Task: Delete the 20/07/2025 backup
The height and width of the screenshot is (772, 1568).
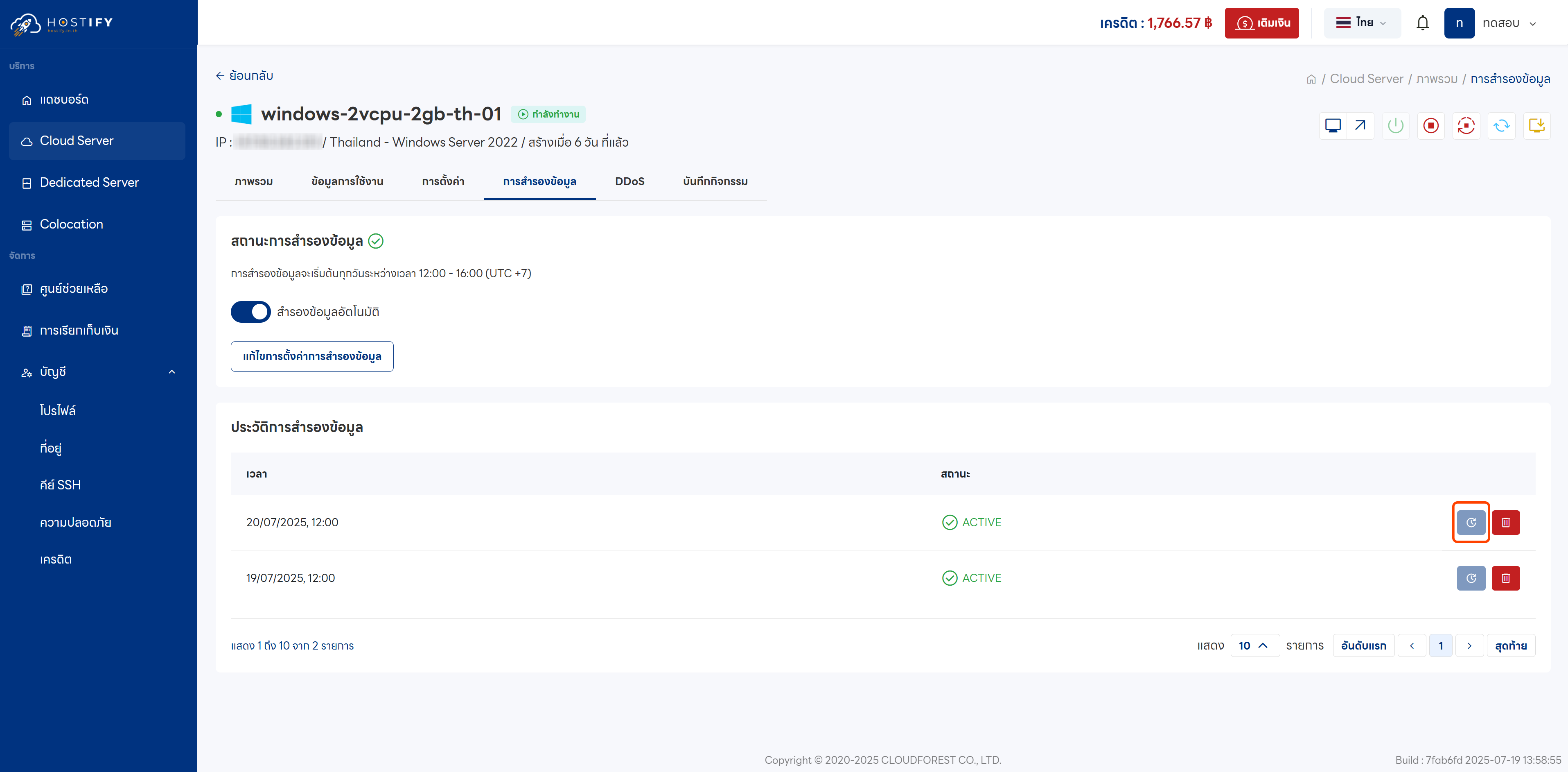Action: 1505,522
